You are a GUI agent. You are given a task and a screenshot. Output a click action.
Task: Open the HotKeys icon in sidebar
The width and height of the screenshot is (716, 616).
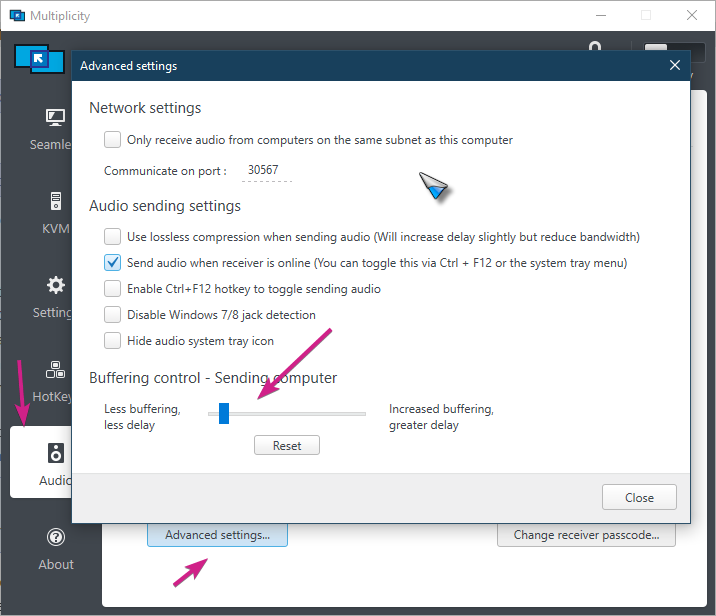click(x=56, y=369)
